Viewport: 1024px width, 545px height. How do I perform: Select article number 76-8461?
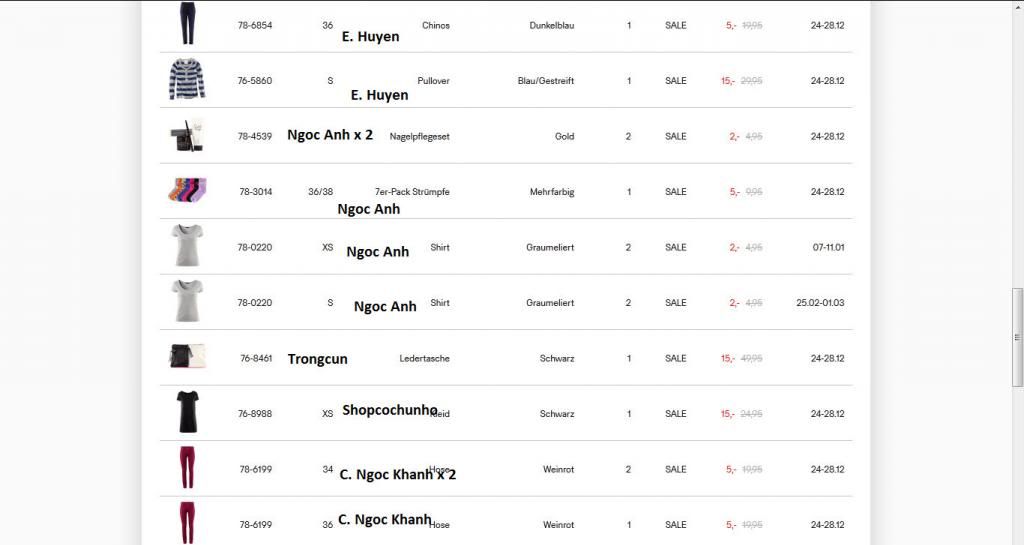coord(256,358)
